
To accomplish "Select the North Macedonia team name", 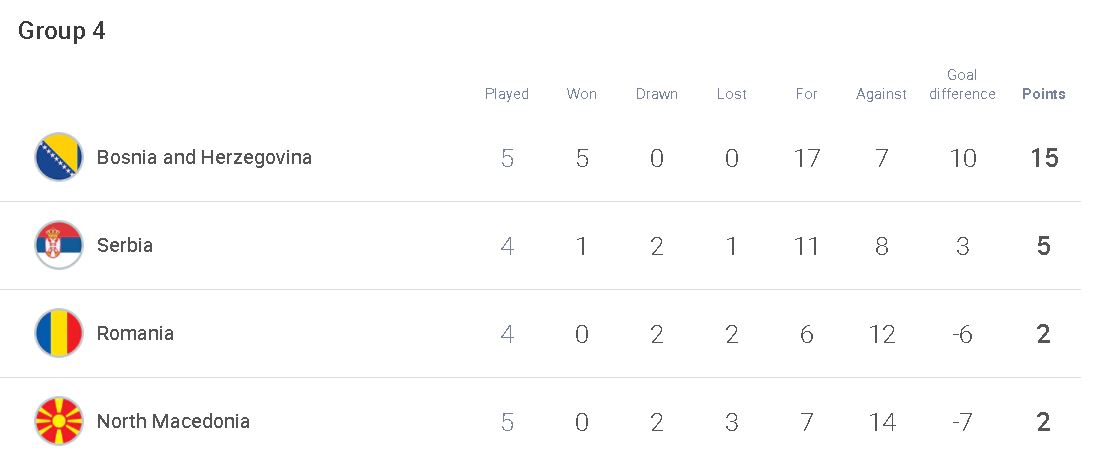I will 173,421.
